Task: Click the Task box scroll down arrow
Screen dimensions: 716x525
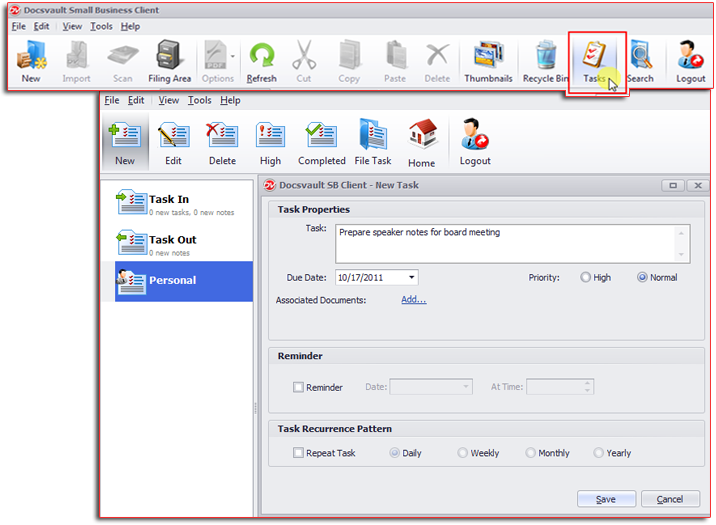Action: point(681,255)
